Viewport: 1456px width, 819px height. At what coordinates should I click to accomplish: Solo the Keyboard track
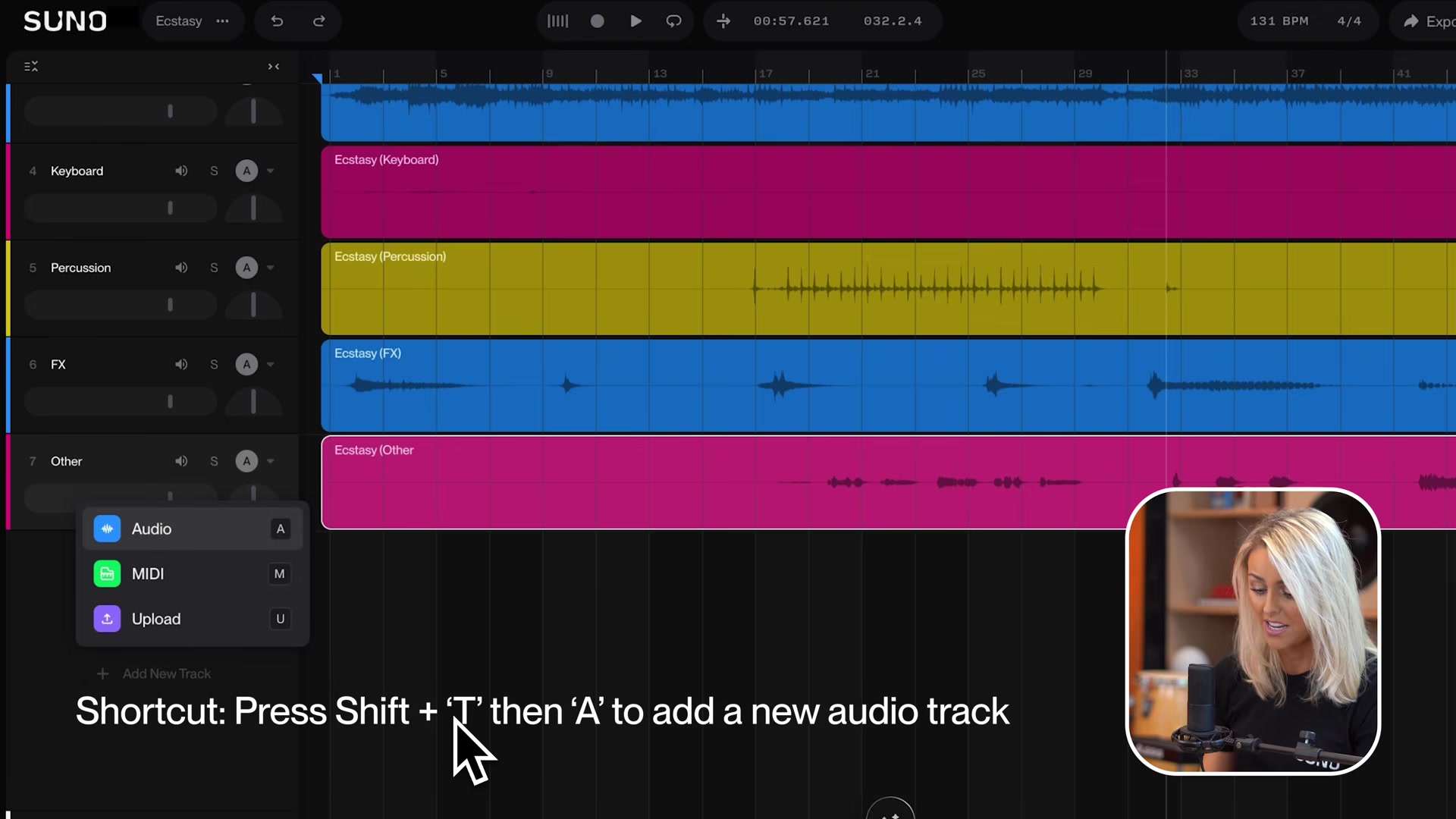214,171
